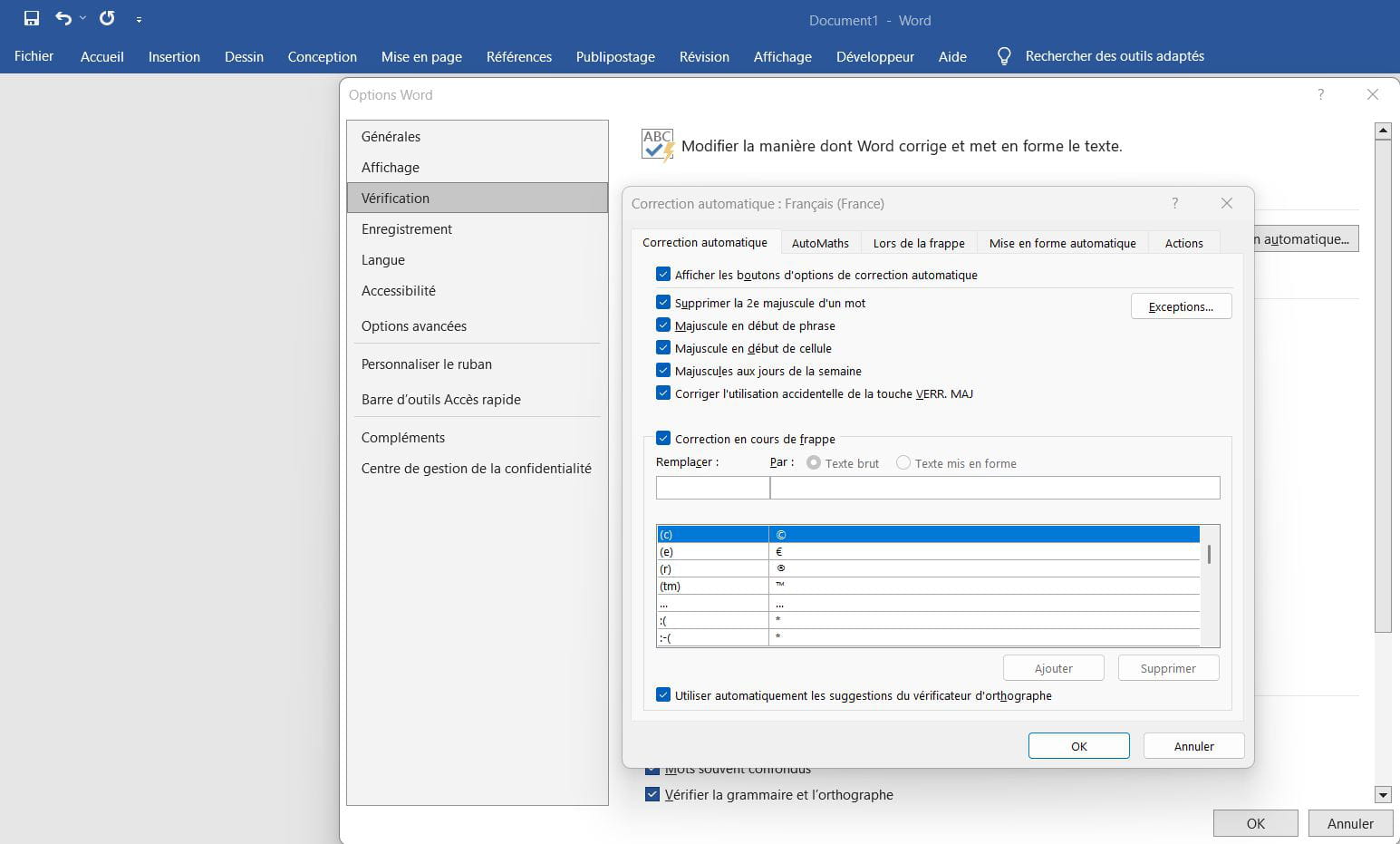Viewport: 1400px width, 844px height.
Task: Click the Remplacer text input field
Action: point(712,488)
